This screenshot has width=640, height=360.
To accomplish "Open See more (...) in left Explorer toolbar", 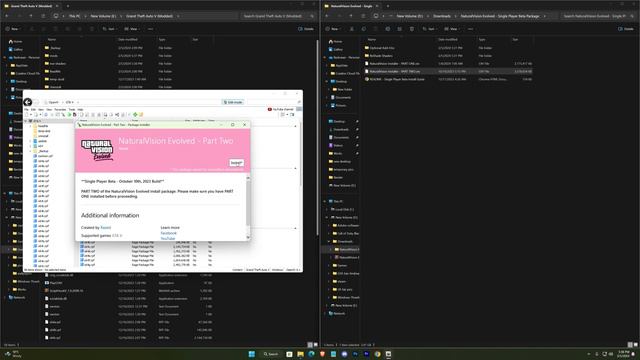I will coord(150,29).
